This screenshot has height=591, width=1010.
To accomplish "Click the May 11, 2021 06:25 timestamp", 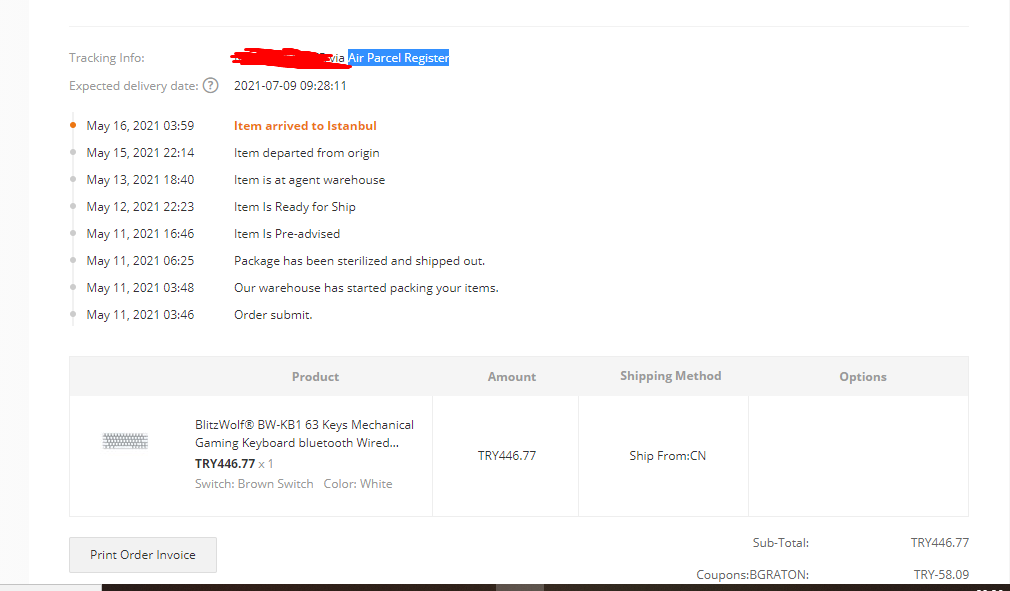I will 140,261.
